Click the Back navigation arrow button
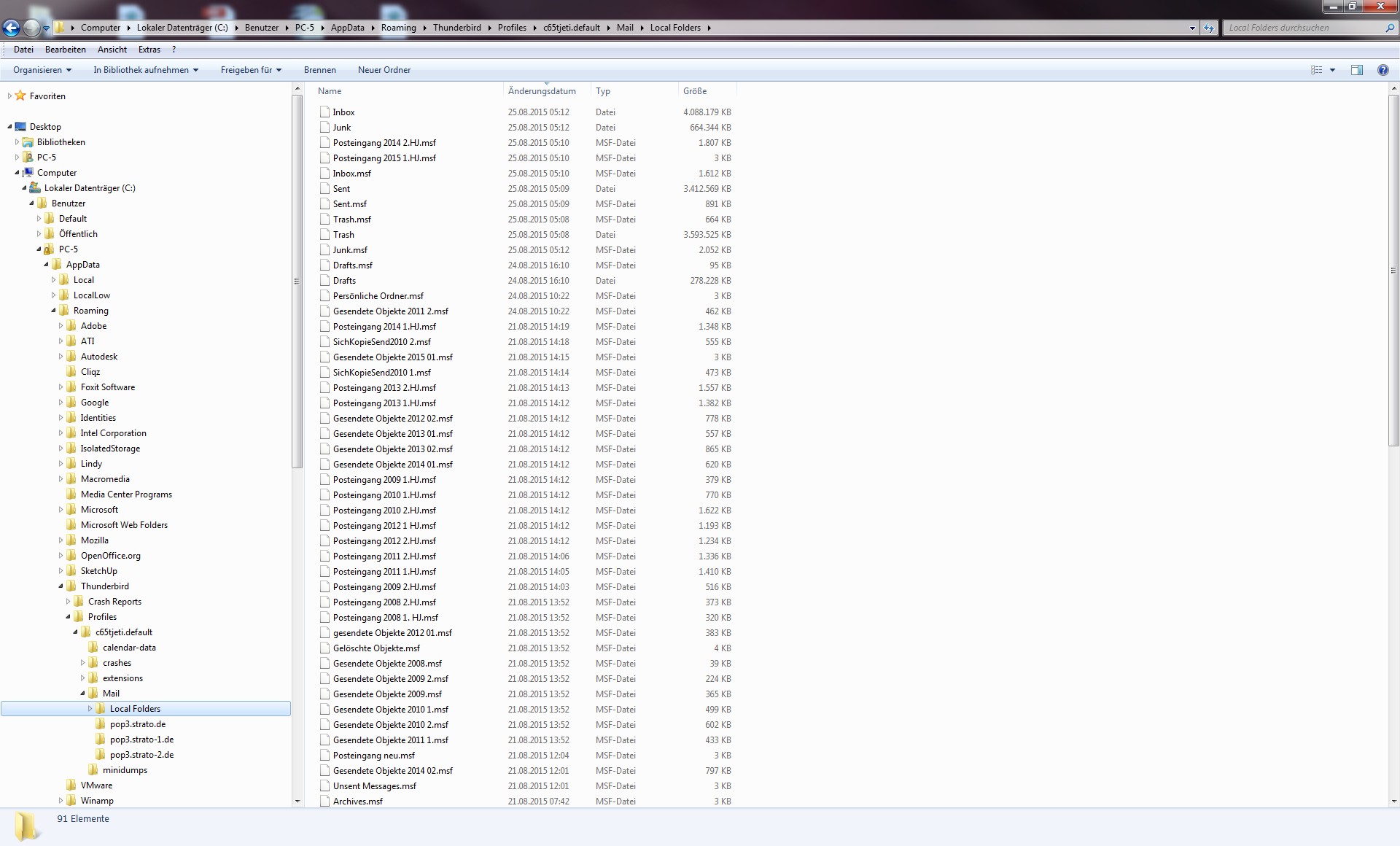The image size is (1400, 846). 12,28
